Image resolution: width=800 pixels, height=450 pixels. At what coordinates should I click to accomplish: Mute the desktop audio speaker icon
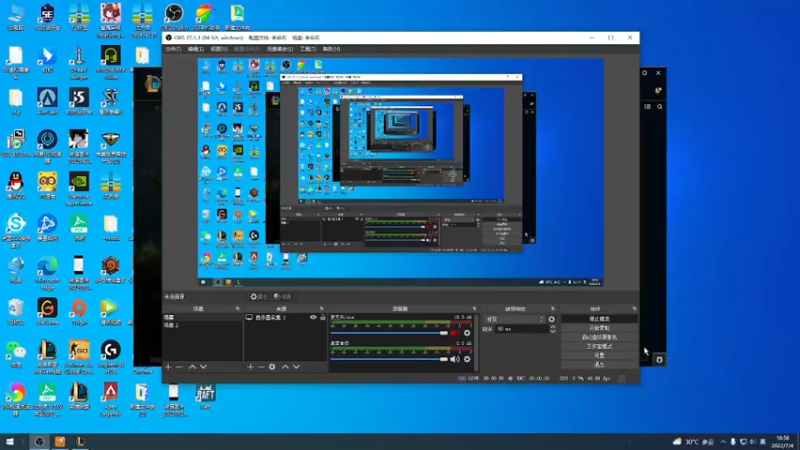coord(455,359)
